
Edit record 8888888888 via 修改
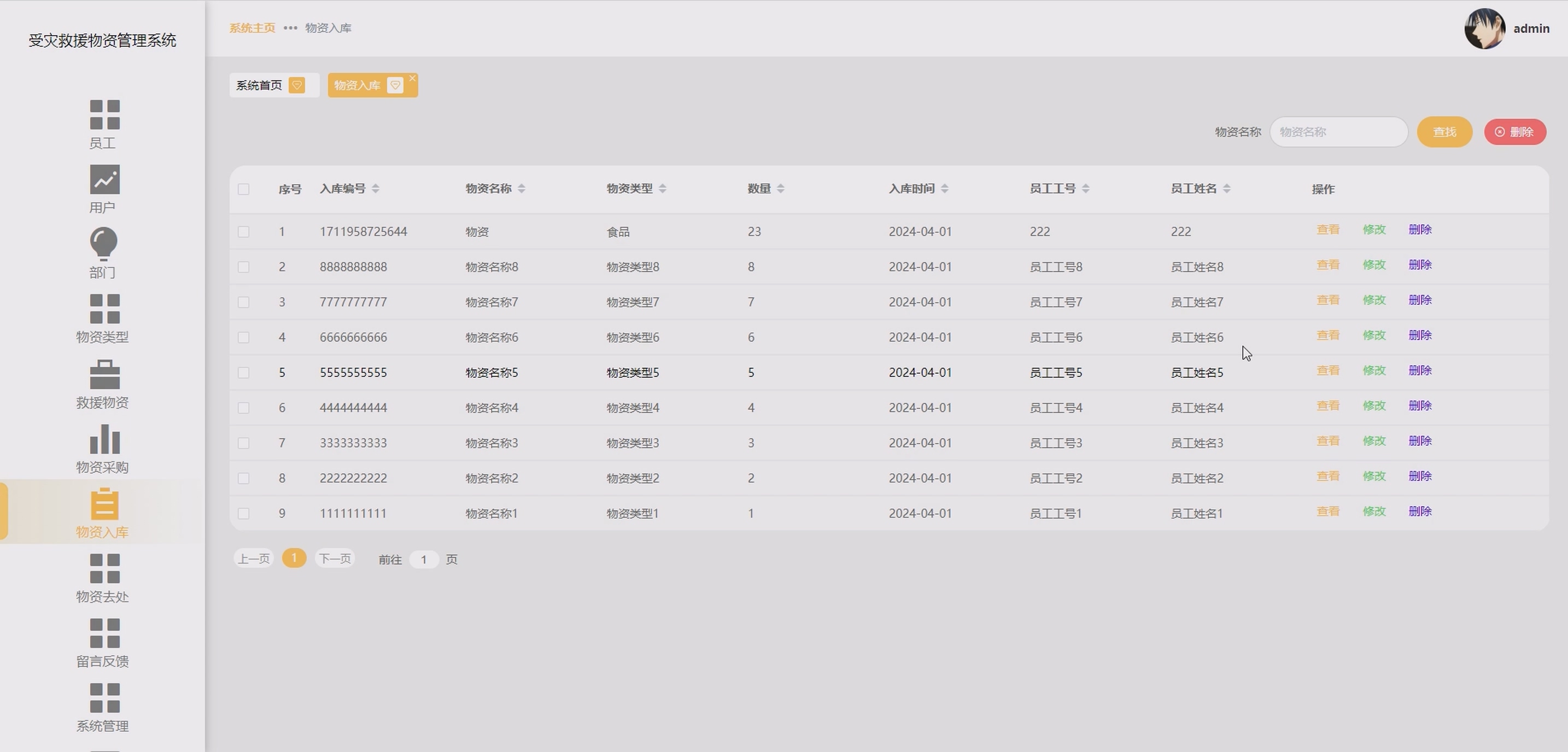coord(1374,265)
